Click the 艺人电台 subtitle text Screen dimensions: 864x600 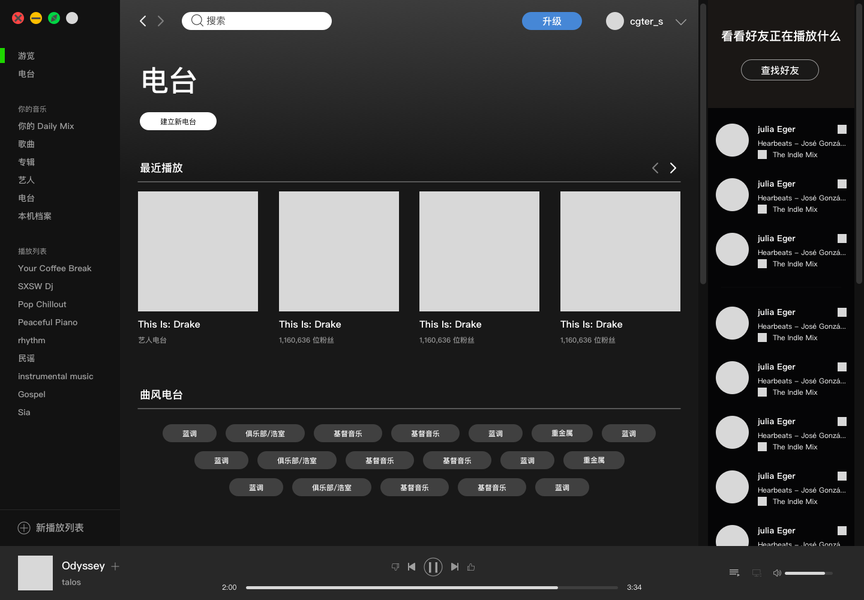point(152,340)
